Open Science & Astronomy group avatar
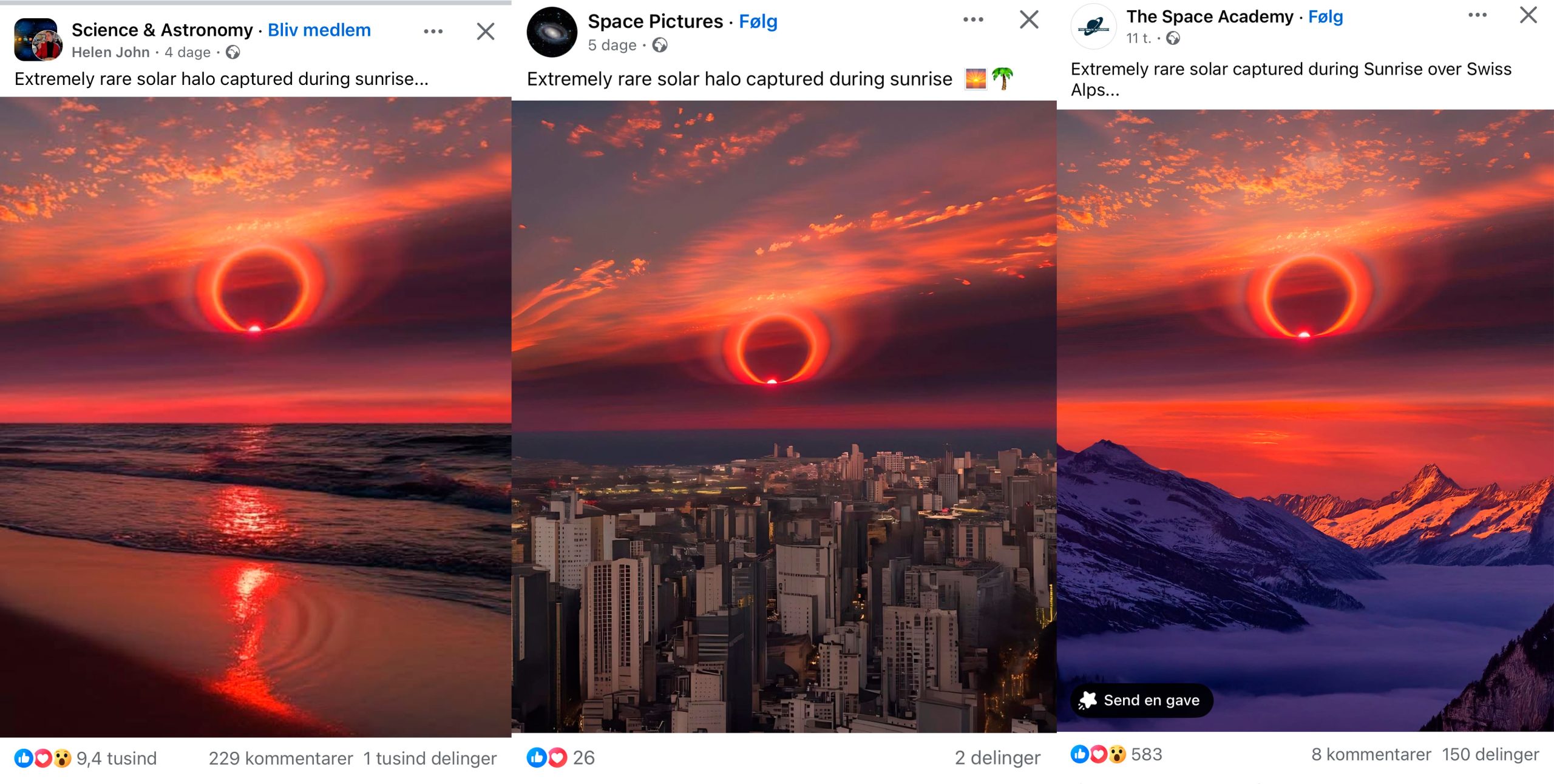The image size is (1554, 784). 38,39
